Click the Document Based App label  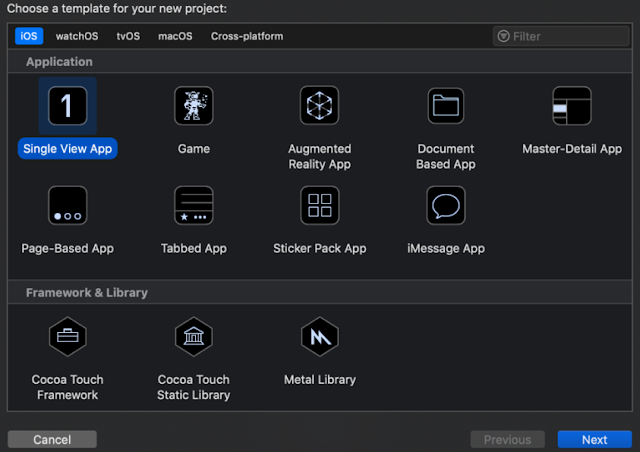pos(446,156)
